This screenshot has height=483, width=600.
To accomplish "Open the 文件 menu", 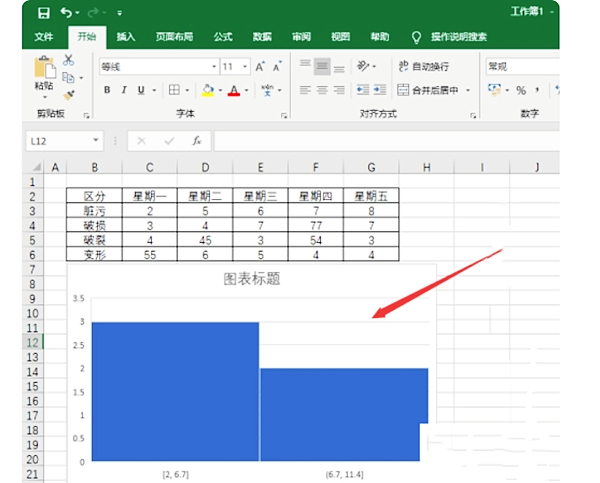I will tap(44, 37).
